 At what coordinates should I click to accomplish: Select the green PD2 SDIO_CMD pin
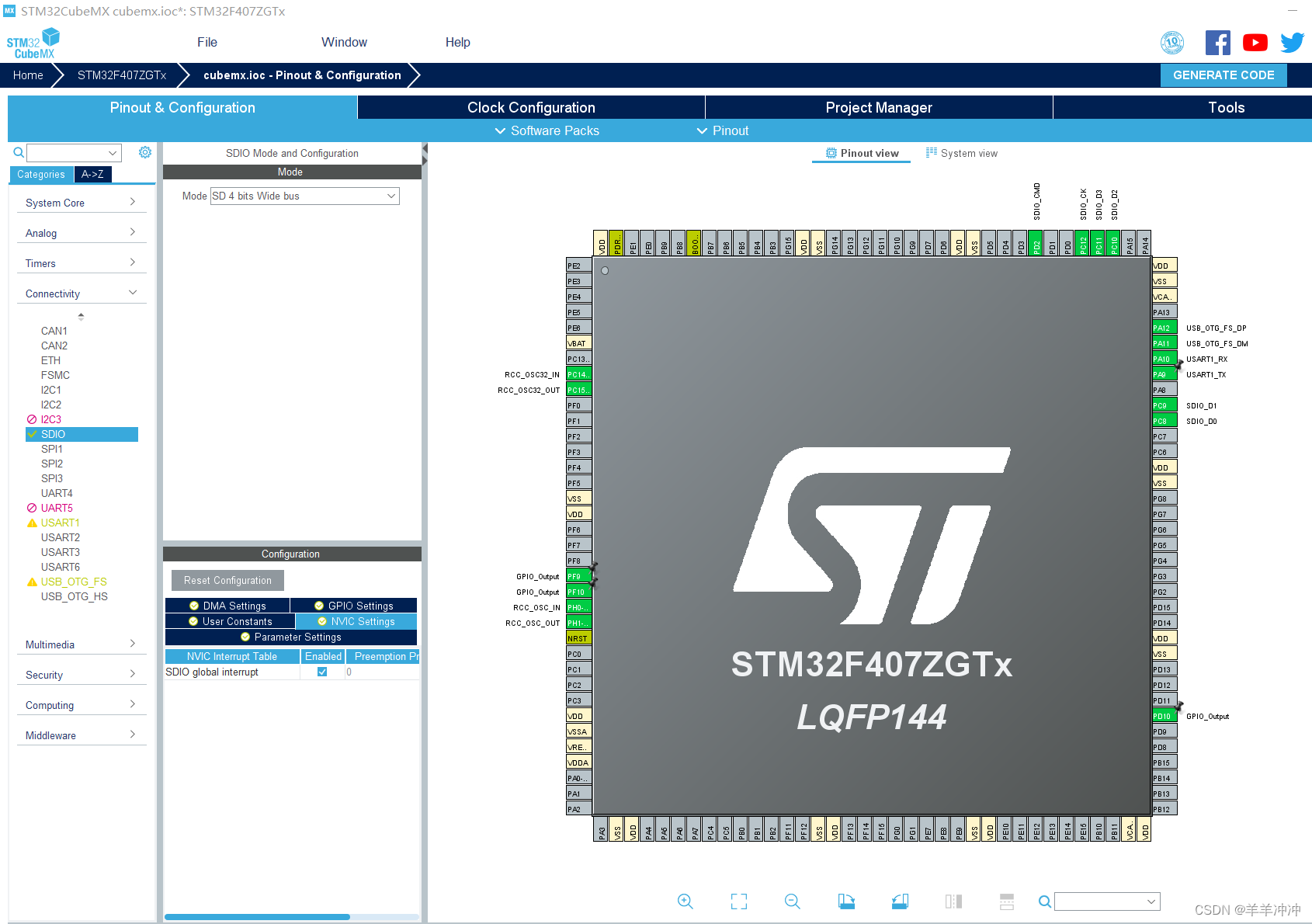click(x=1036, y=243)
